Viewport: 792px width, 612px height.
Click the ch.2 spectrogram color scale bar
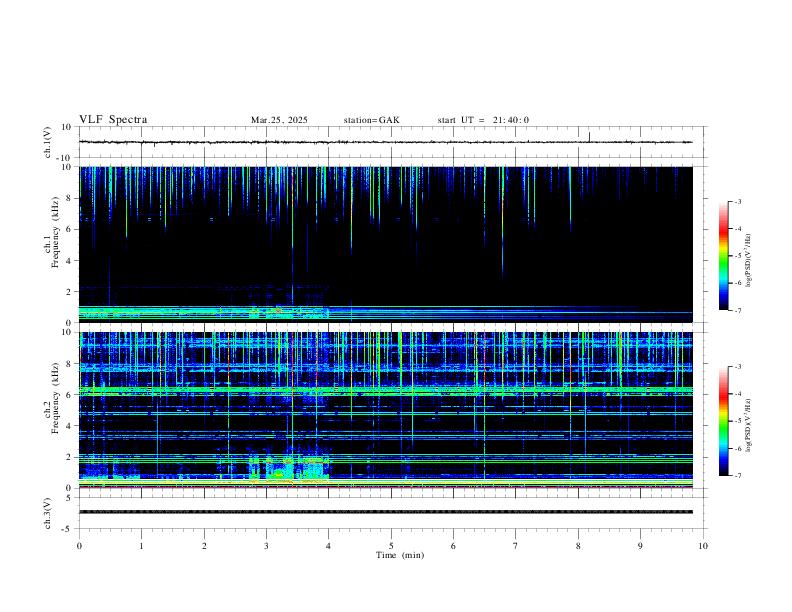[x=723, y=421]
